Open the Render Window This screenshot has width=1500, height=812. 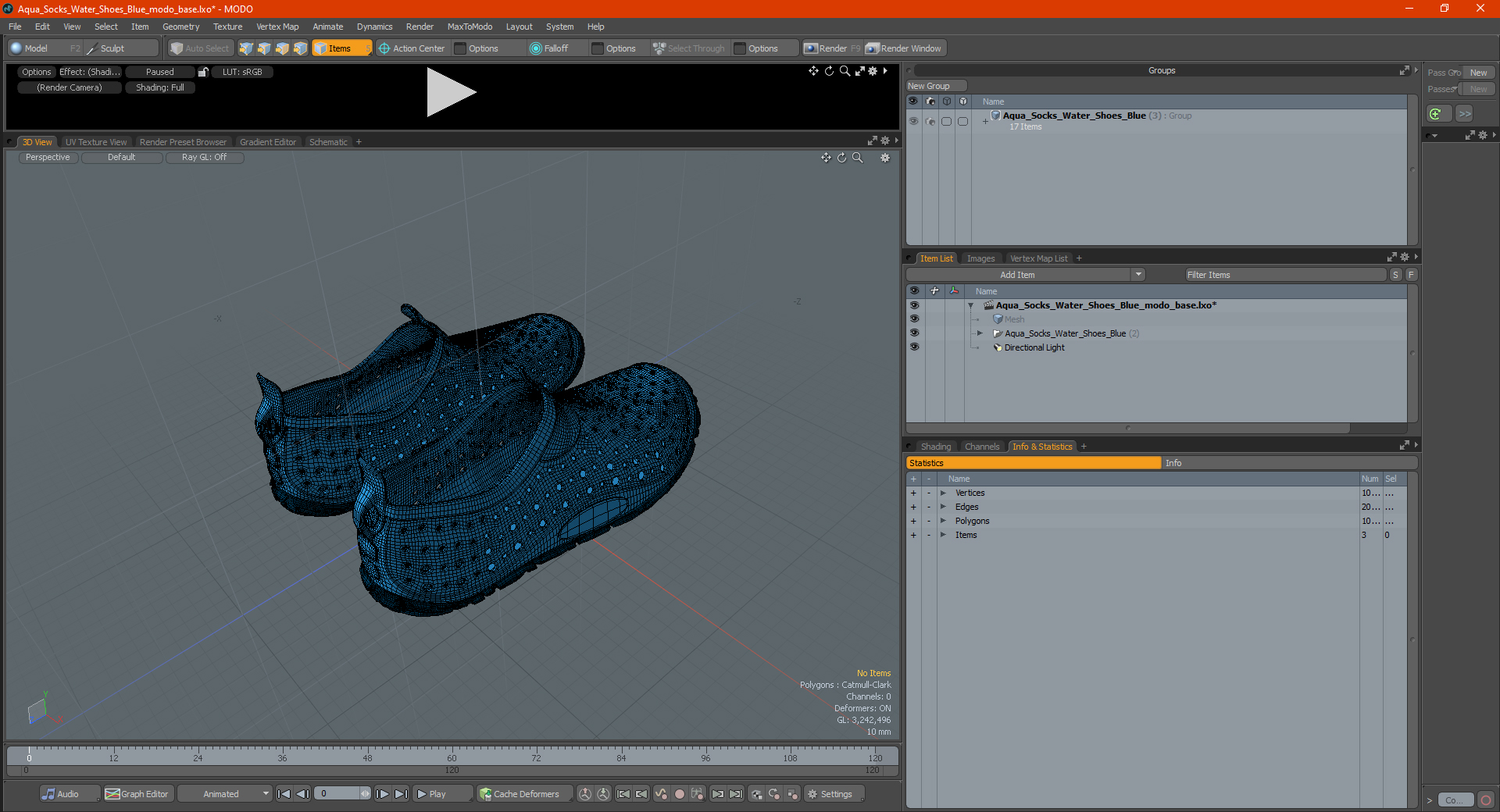(904, 48)
